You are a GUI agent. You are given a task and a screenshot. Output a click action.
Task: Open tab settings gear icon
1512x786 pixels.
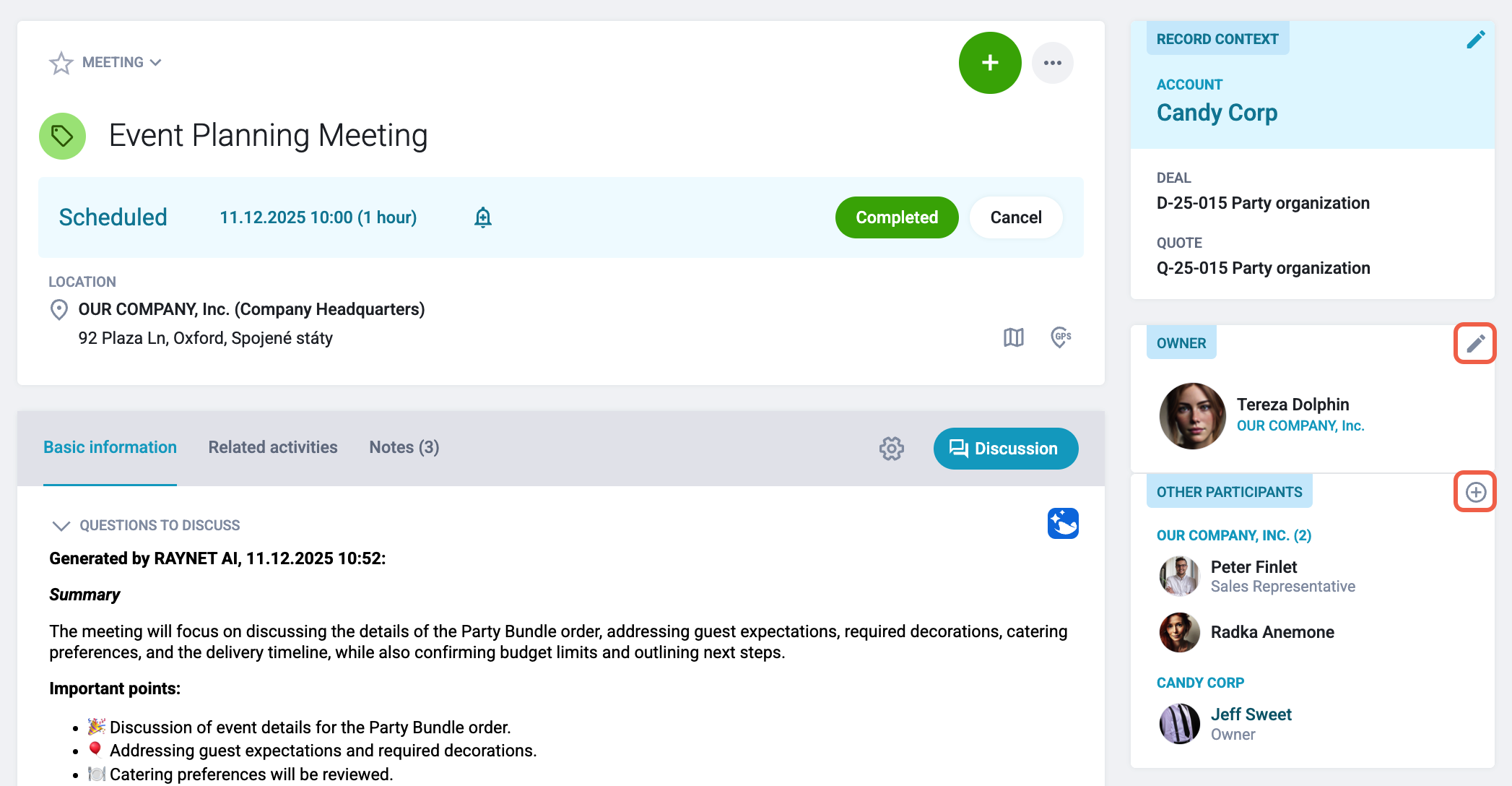pyautogui.click(x=892, y=449)
